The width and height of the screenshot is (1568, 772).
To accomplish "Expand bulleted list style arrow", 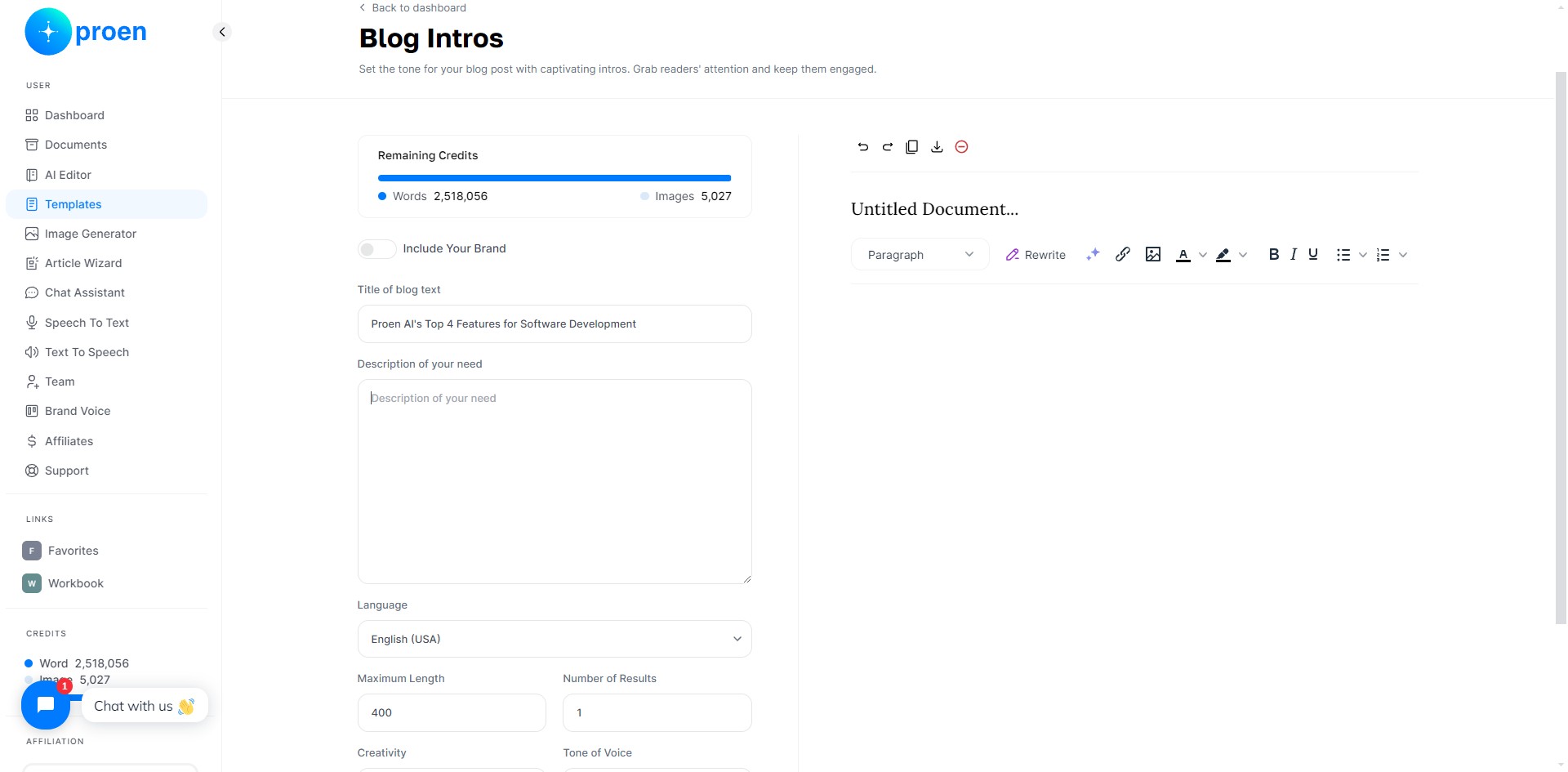I will pos(1363,255).
